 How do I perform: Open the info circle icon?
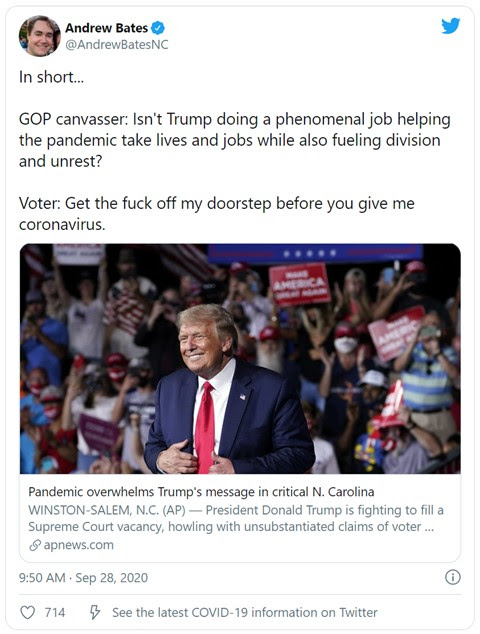coord(453,577)
